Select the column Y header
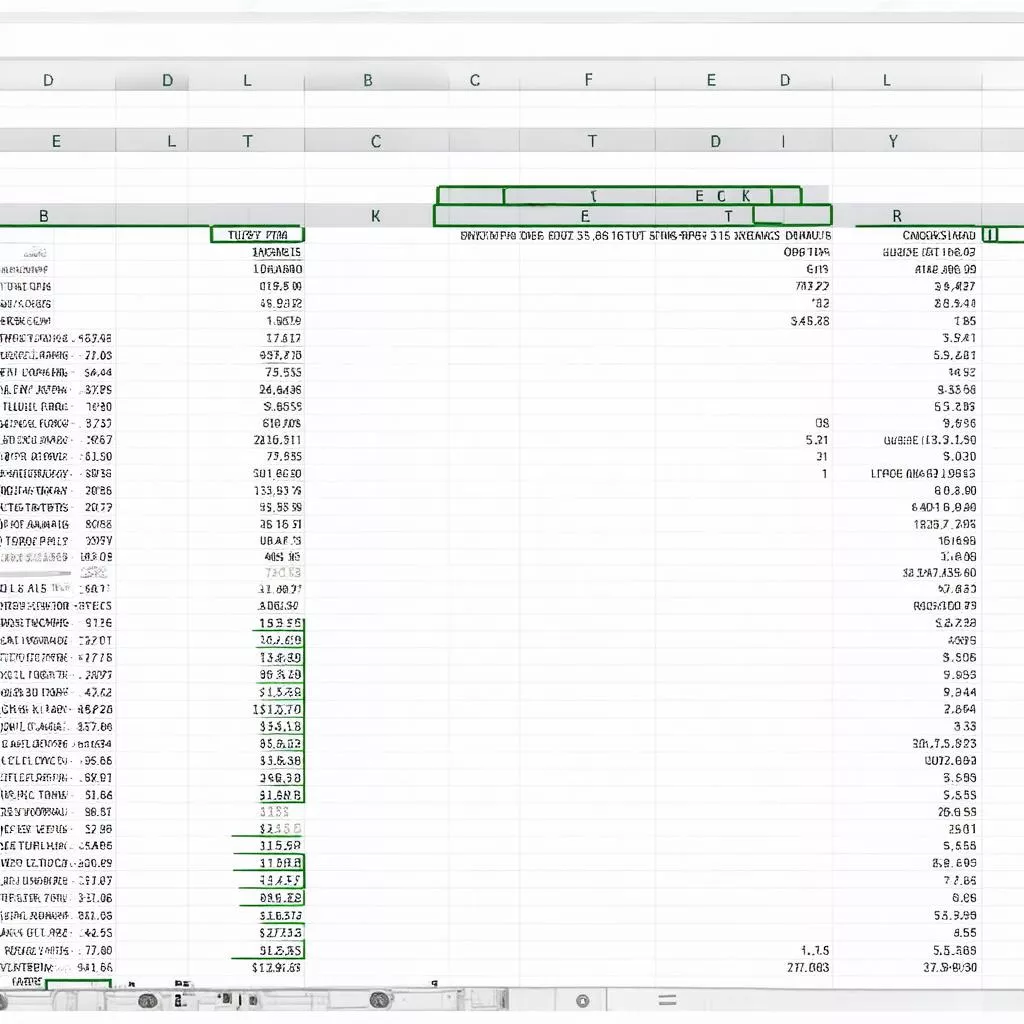Viewport: 1024px width, 1024px height. pos(893,141)
